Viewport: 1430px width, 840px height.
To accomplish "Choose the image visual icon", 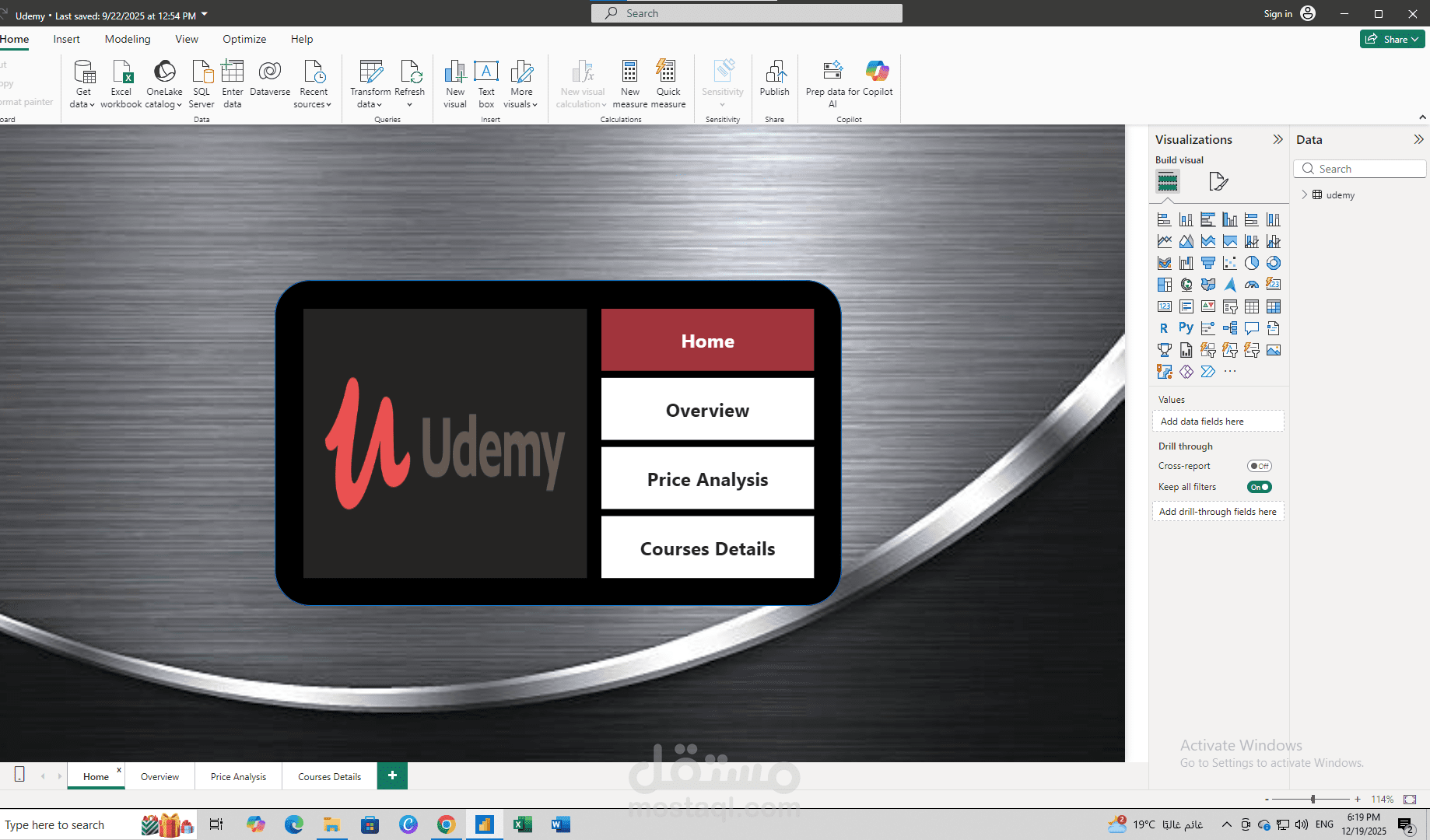I will [x=1273, y=350].
